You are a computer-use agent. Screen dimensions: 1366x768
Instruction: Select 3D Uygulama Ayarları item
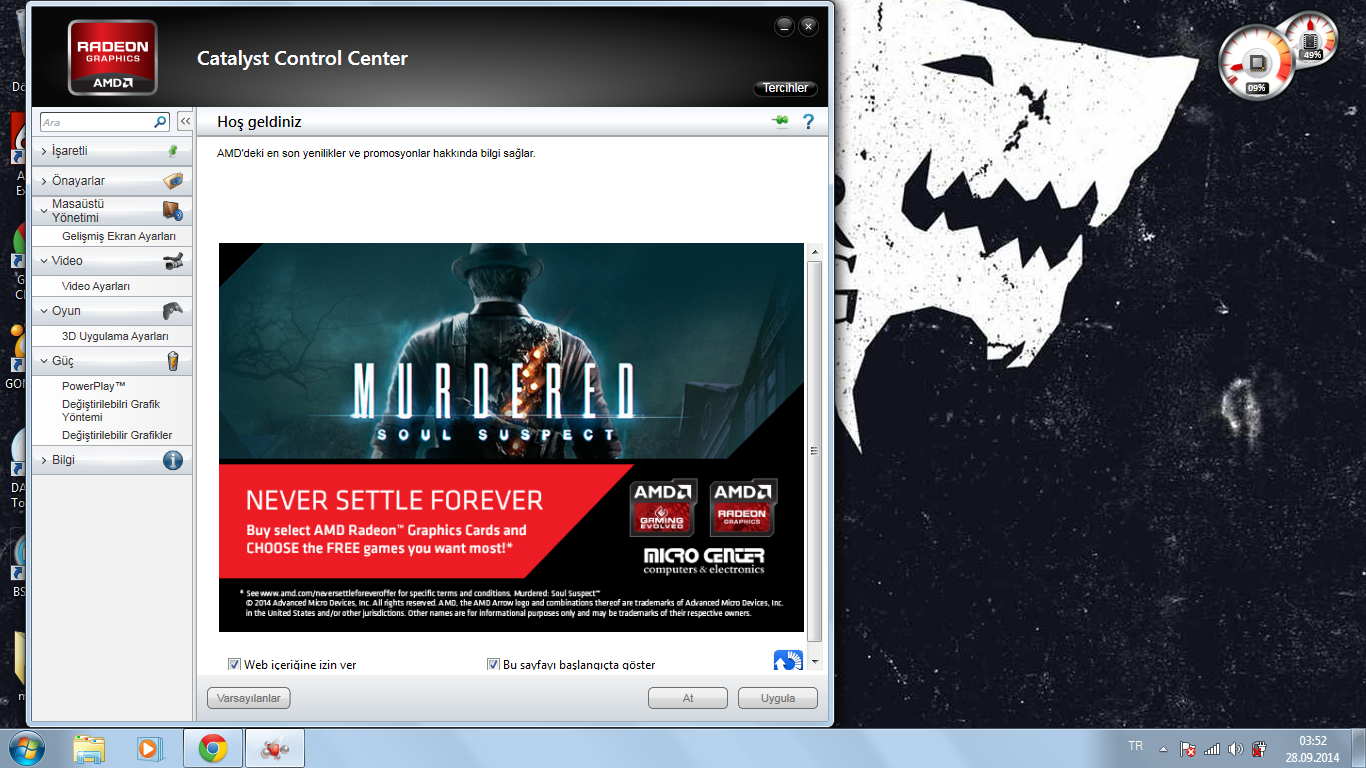tap(114, 336)
